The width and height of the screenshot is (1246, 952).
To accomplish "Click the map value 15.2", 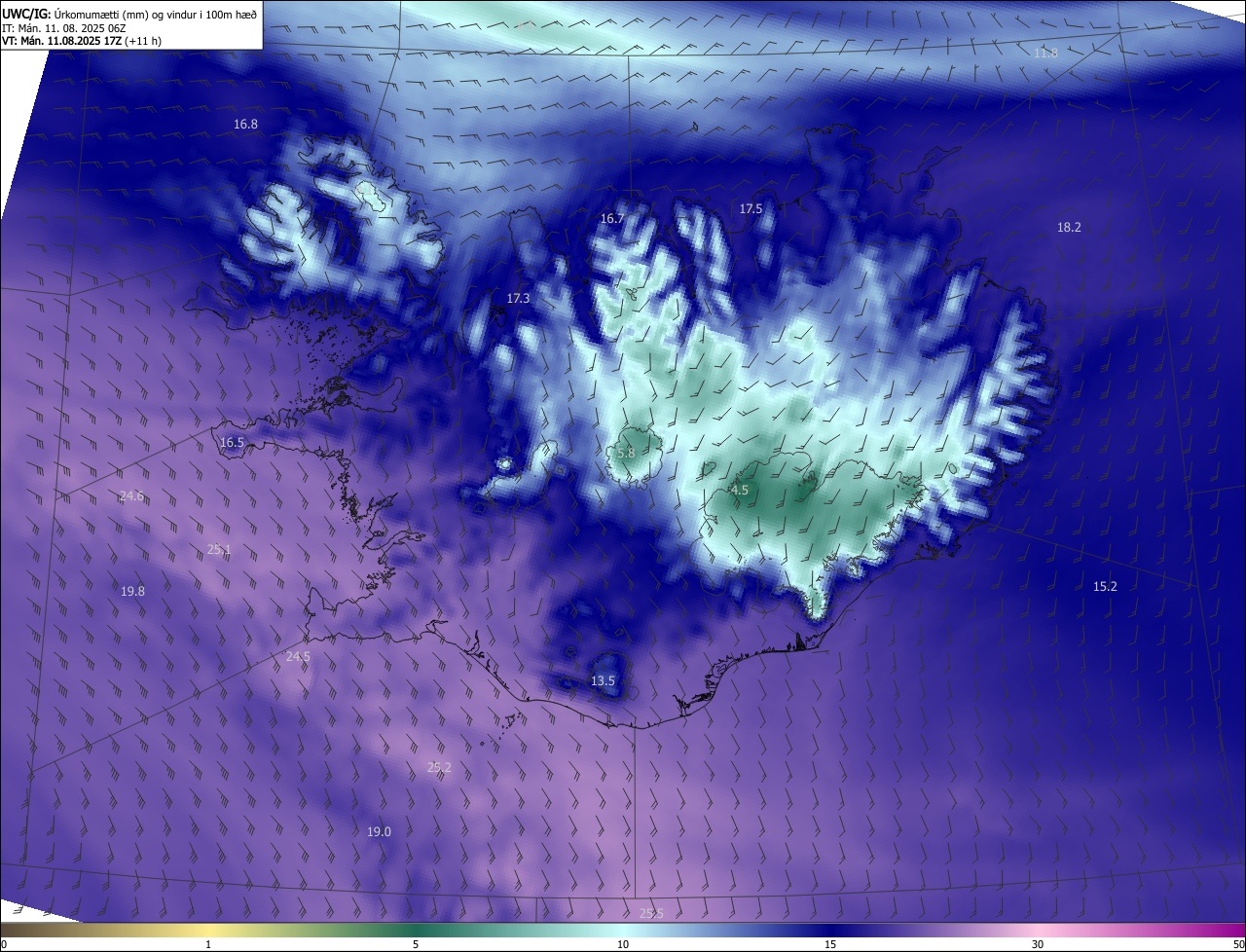I will click(1105, 586).
